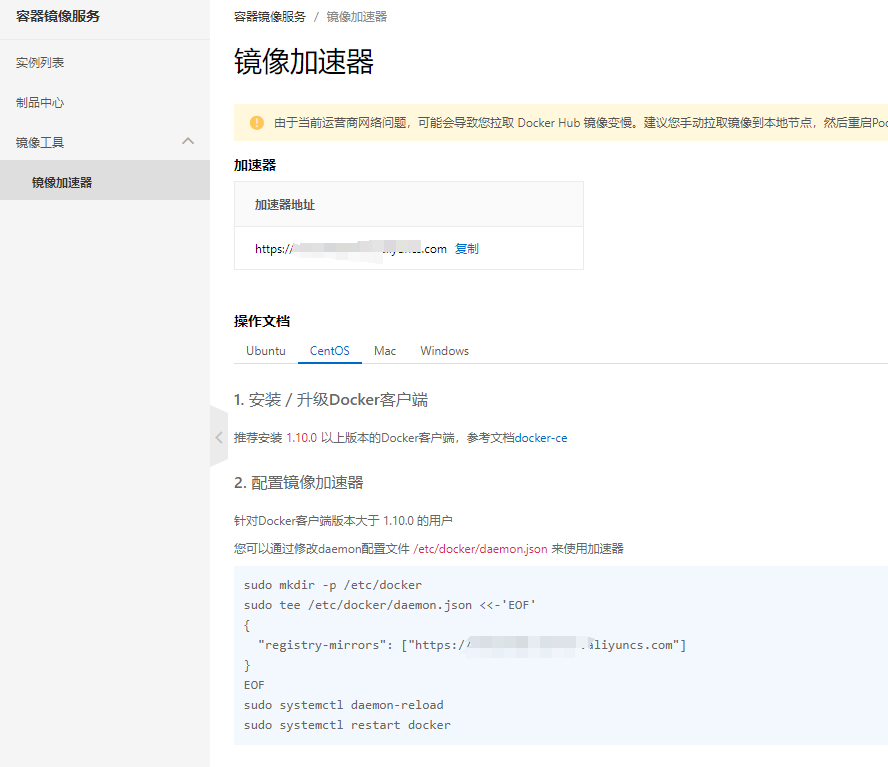Click the 镜像工具 collapse chevron icon

[x=188, y=141]
